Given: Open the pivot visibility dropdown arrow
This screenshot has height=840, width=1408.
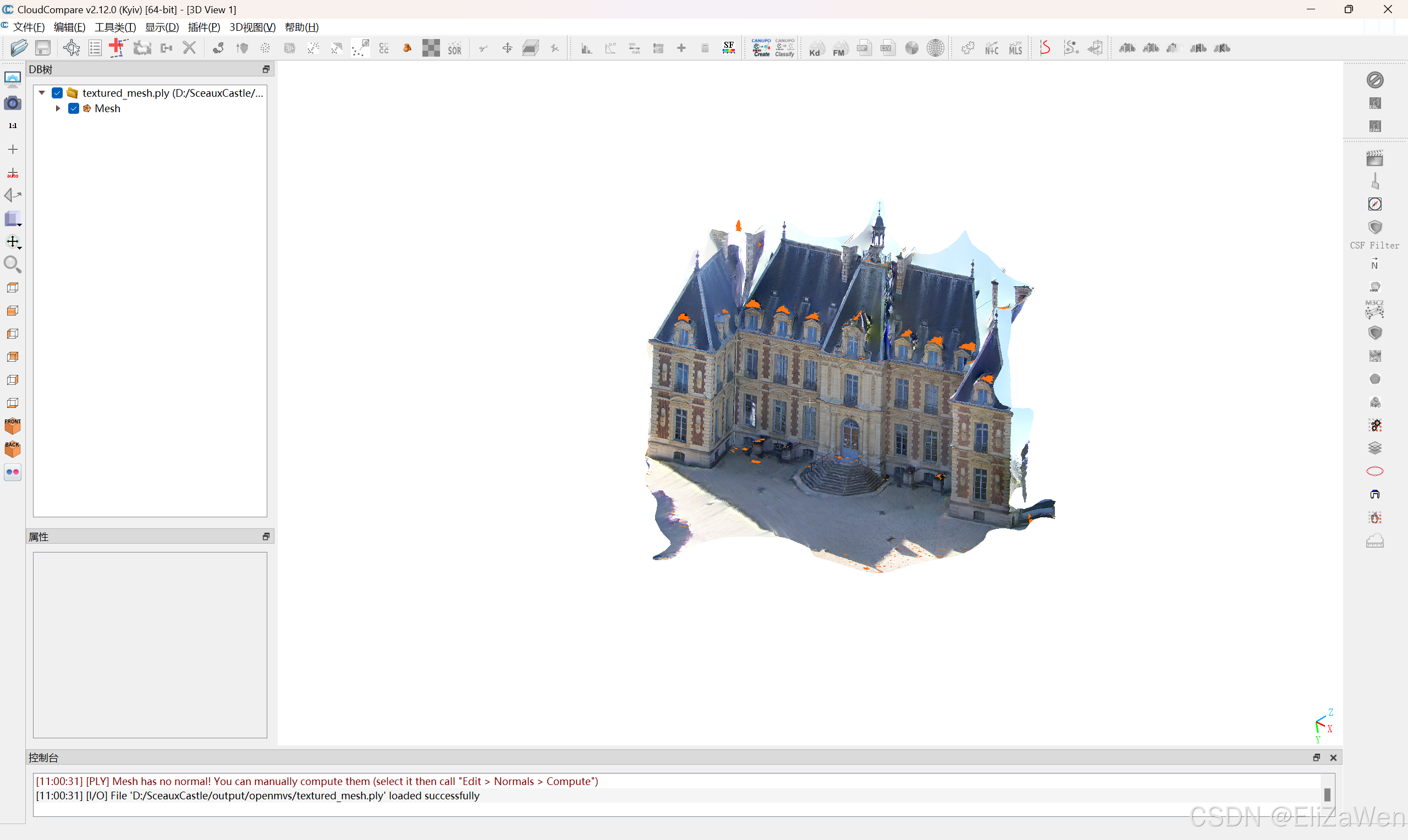Looking at the screenshot, I should (20, 248).
